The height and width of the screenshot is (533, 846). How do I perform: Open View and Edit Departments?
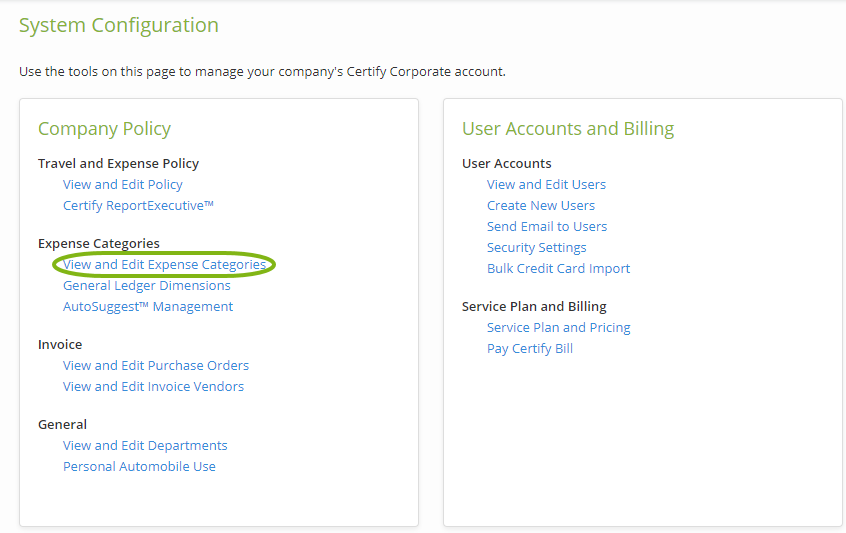[x=145, y=445]
